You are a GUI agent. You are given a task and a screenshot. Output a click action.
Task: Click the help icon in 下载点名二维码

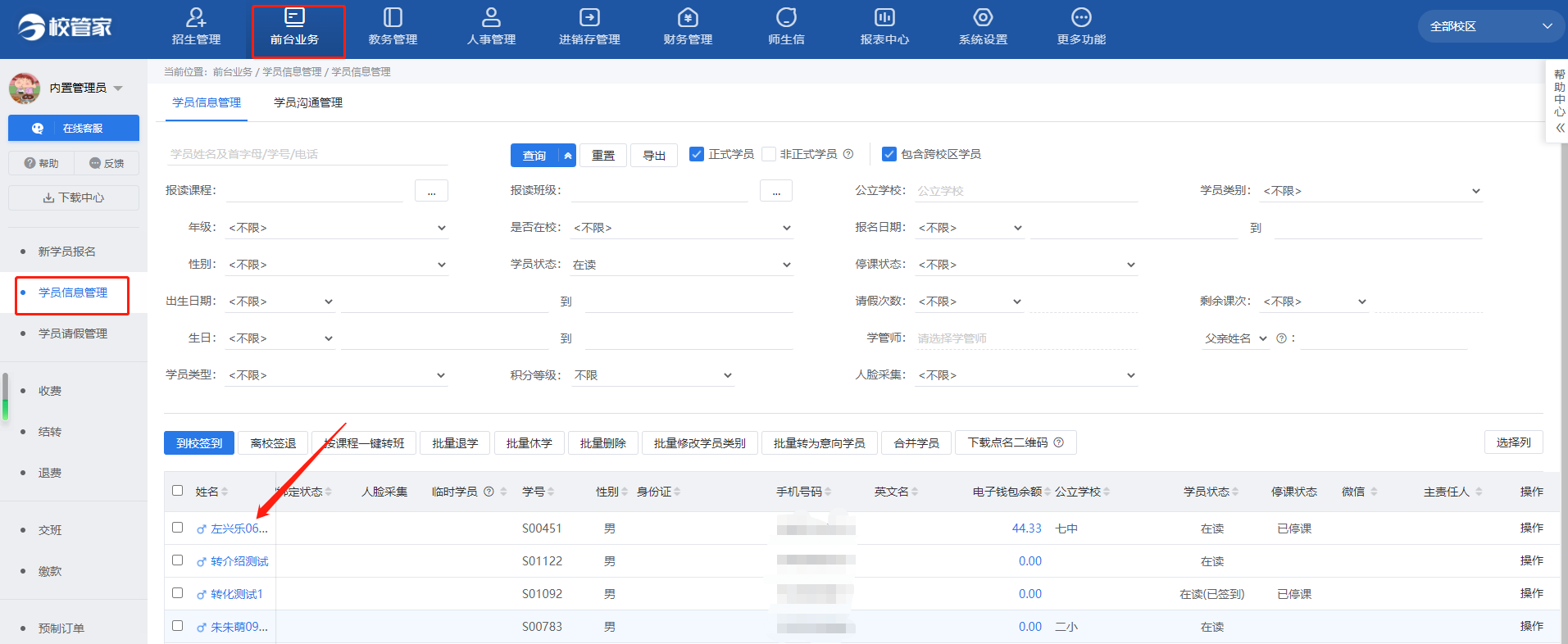click(x=1059, y=442)
